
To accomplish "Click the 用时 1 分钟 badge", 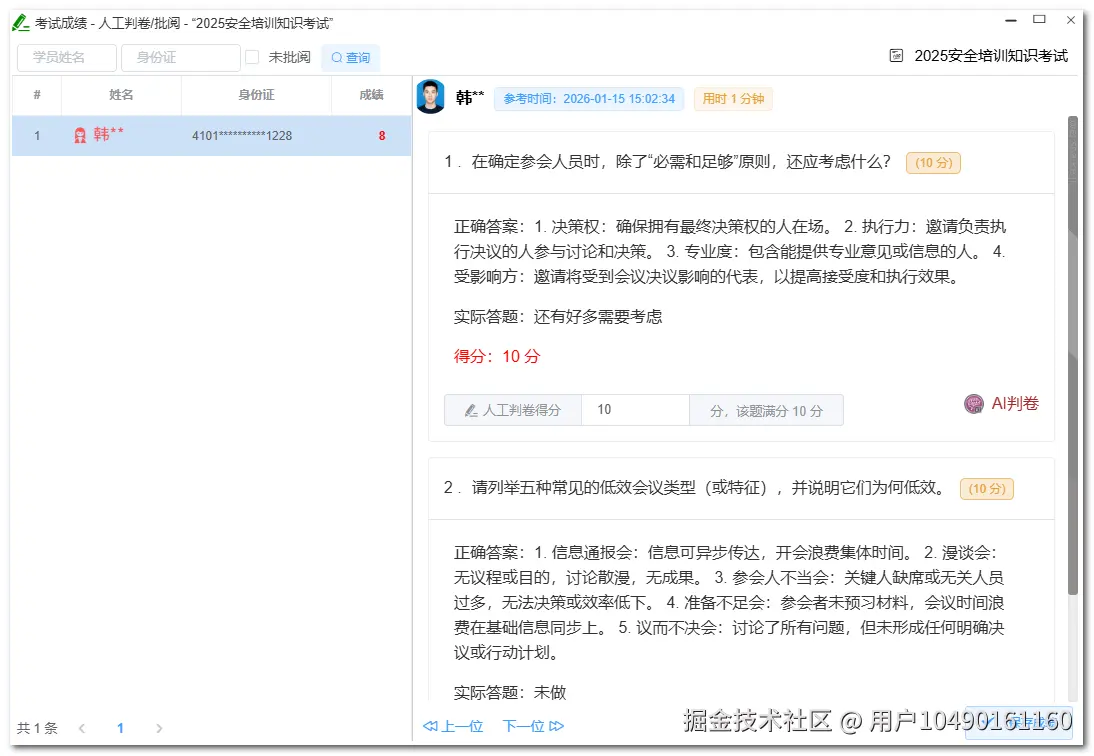I will pyautogui.click(x=733, y=99).
